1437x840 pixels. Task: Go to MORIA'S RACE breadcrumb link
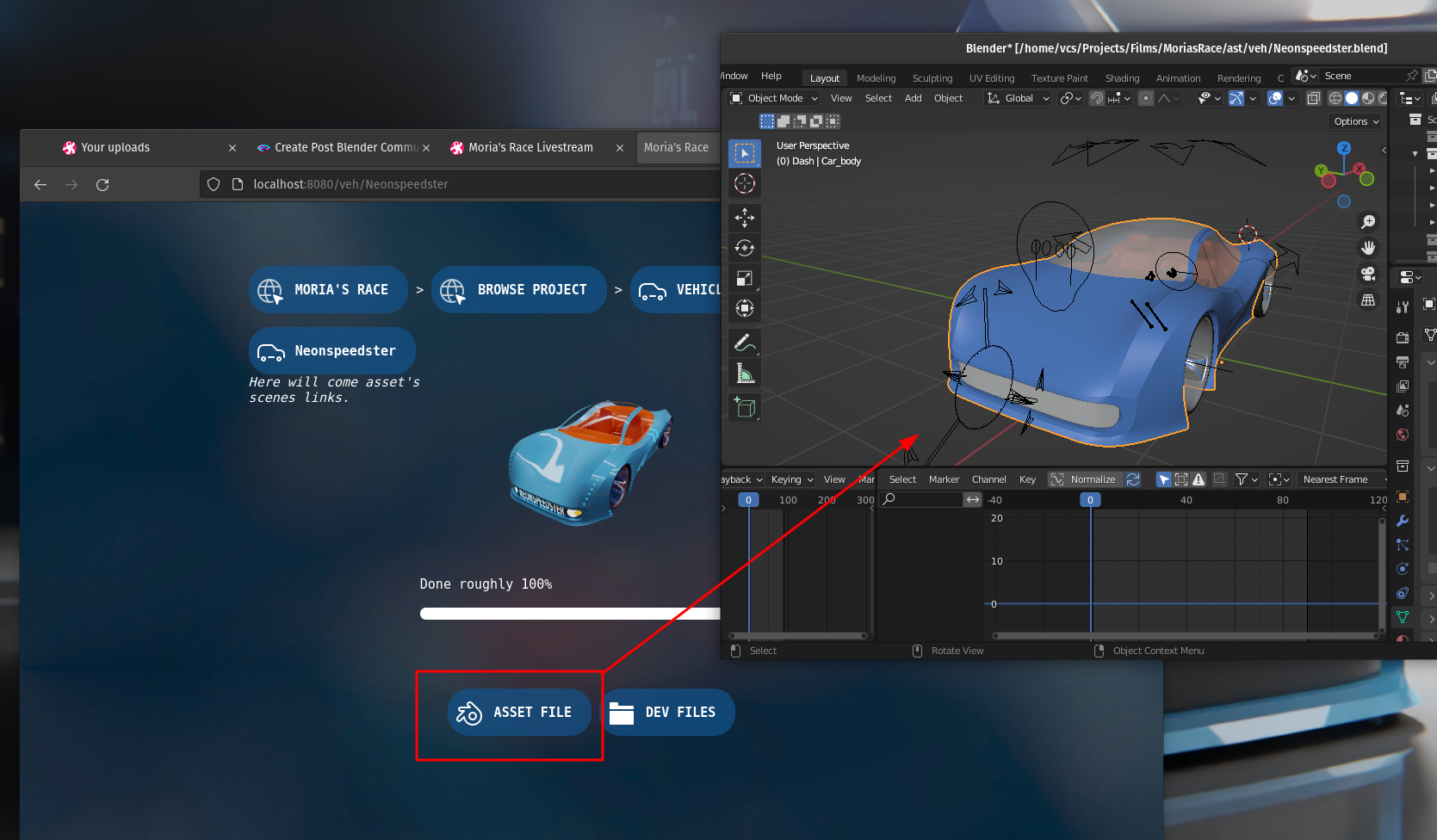tap(328, 290)
